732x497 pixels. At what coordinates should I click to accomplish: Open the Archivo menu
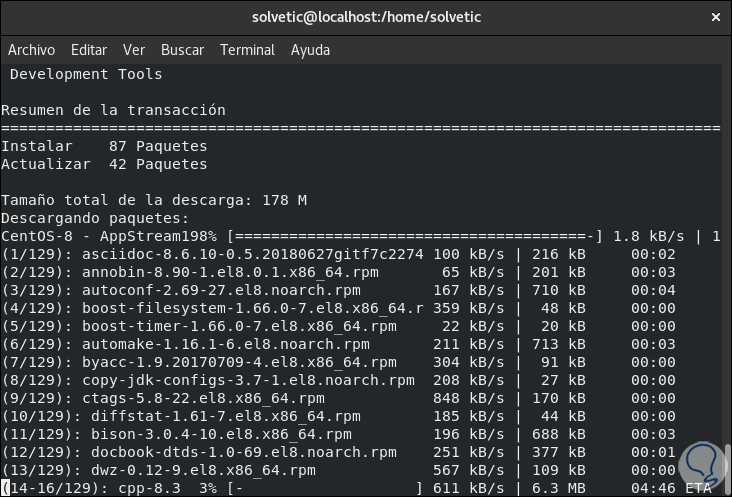coord(31,50)
